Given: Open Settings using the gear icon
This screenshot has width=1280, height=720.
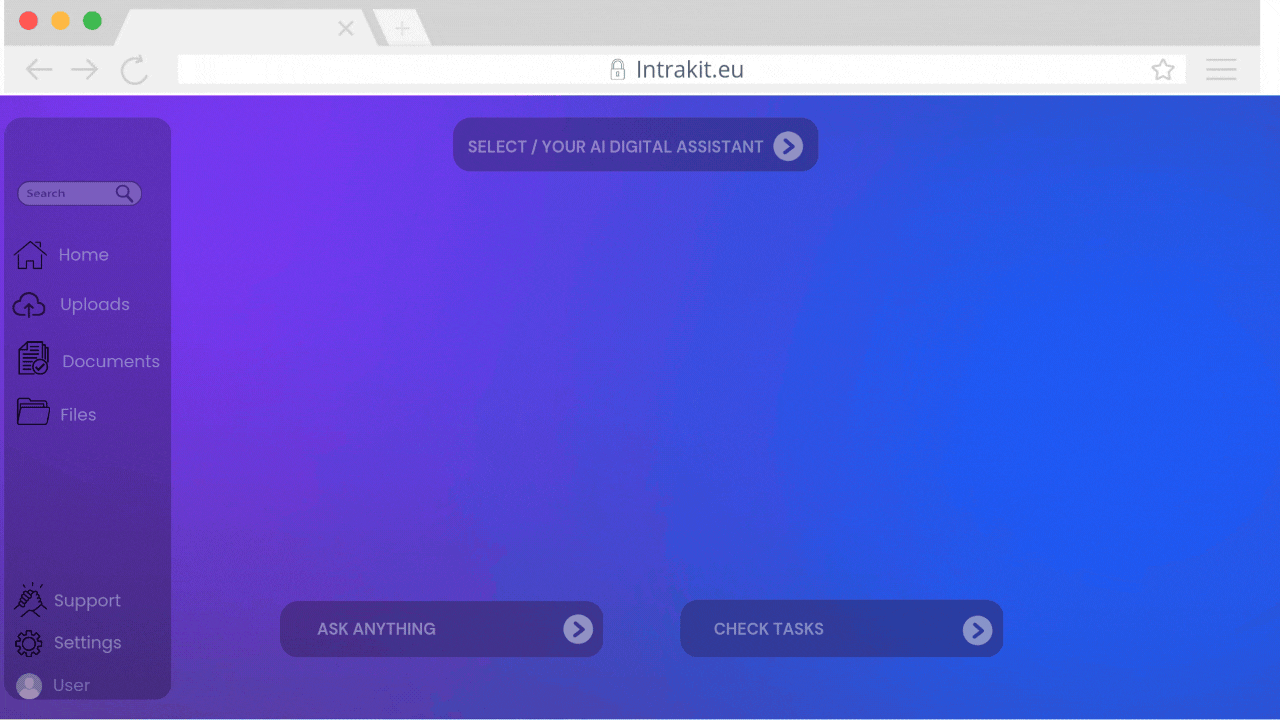Looking at the screenshot, I should 29,643.
